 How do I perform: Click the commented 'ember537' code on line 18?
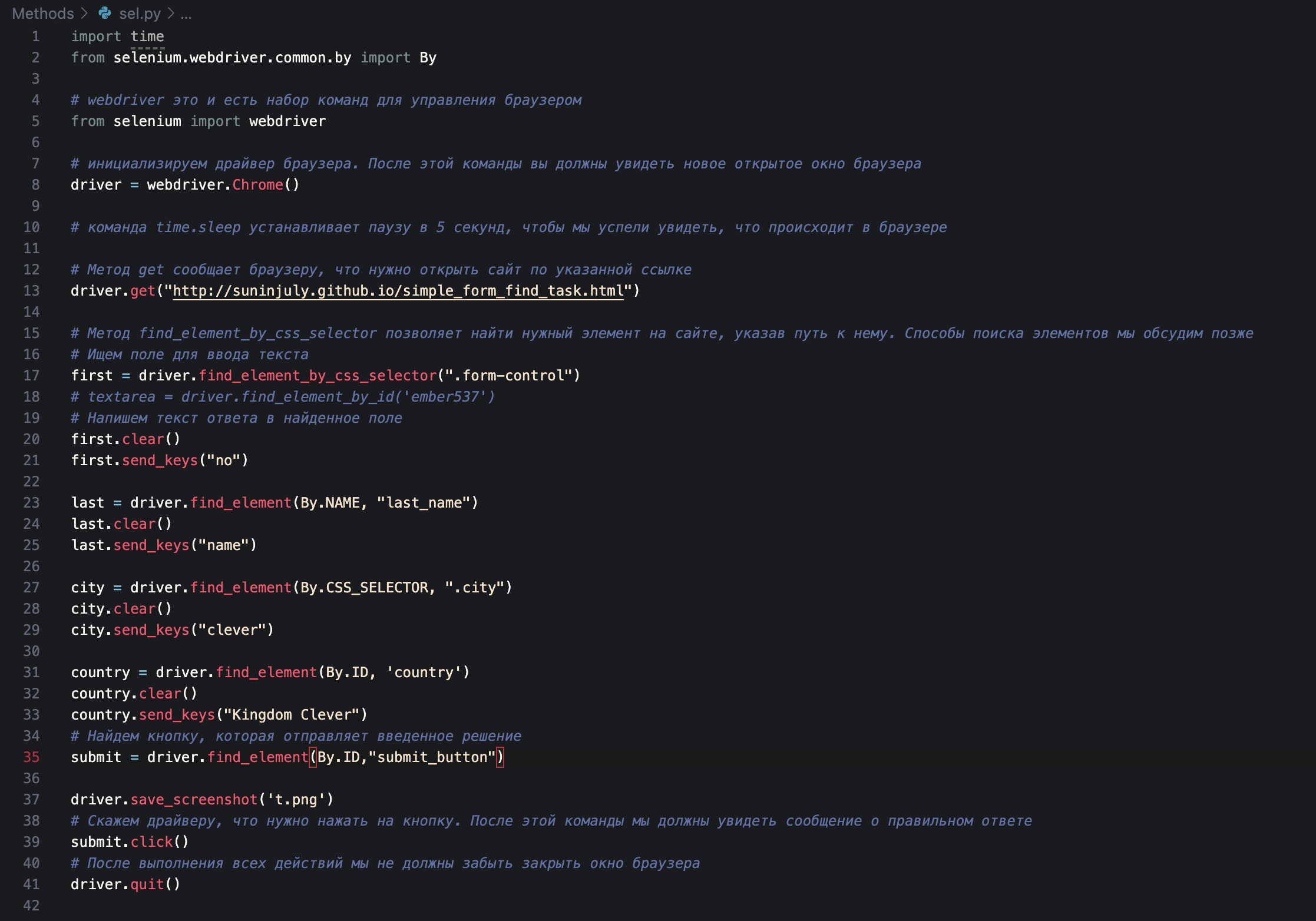283,397
